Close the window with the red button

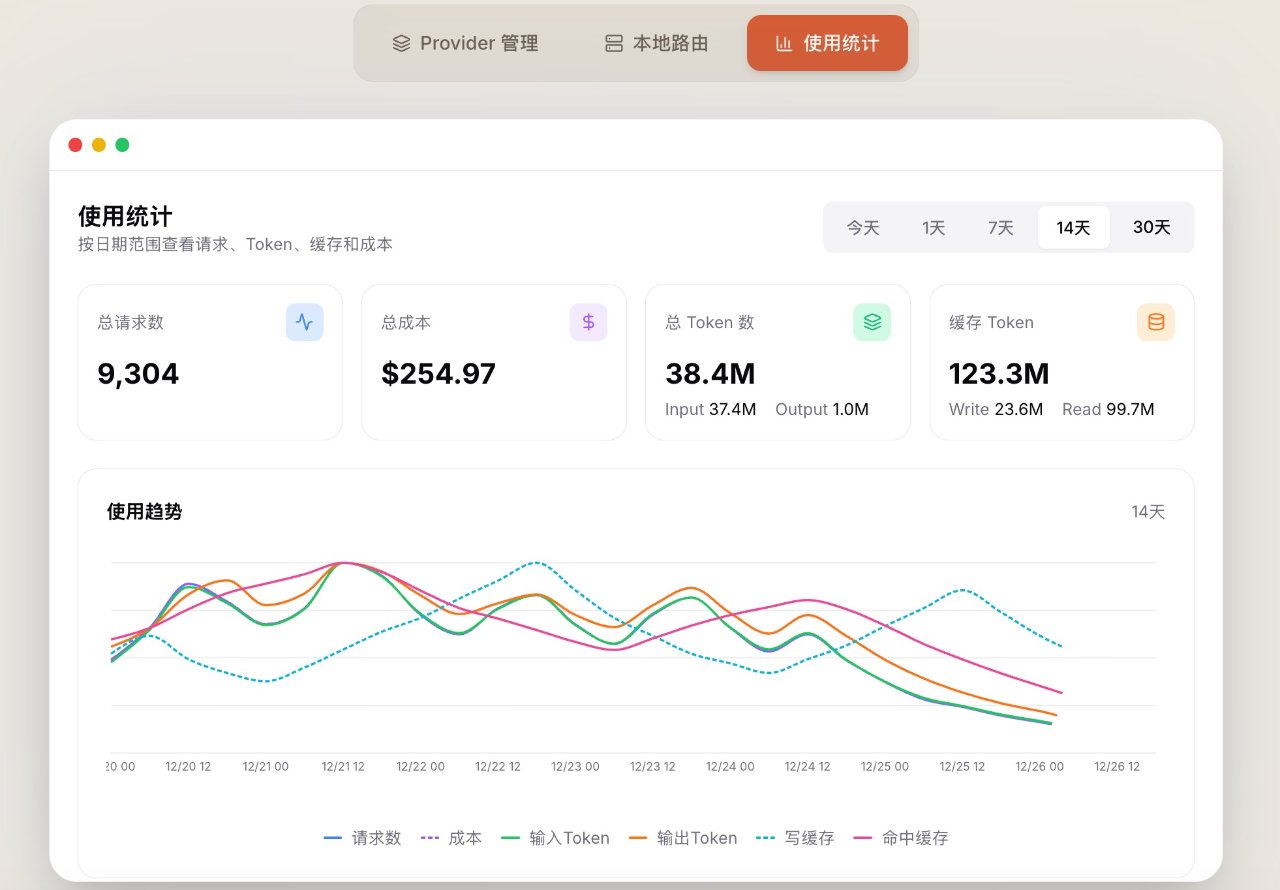75,145
